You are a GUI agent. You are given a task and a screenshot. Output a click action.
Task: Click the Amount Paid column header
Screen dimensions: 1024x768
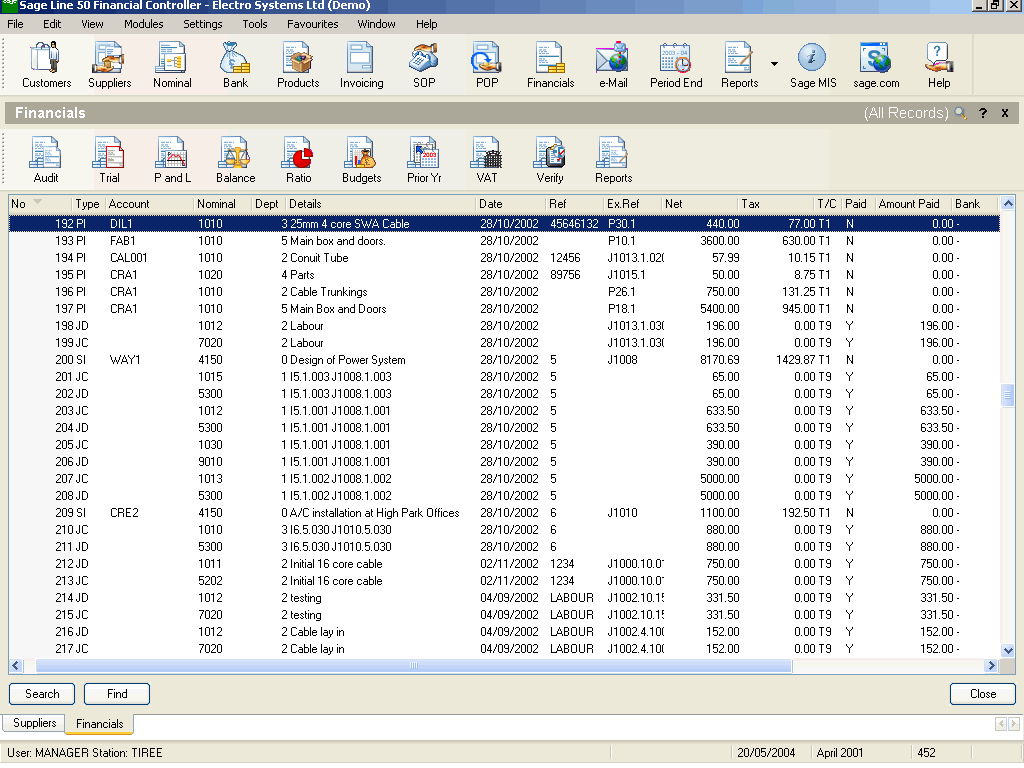[913, 204]
